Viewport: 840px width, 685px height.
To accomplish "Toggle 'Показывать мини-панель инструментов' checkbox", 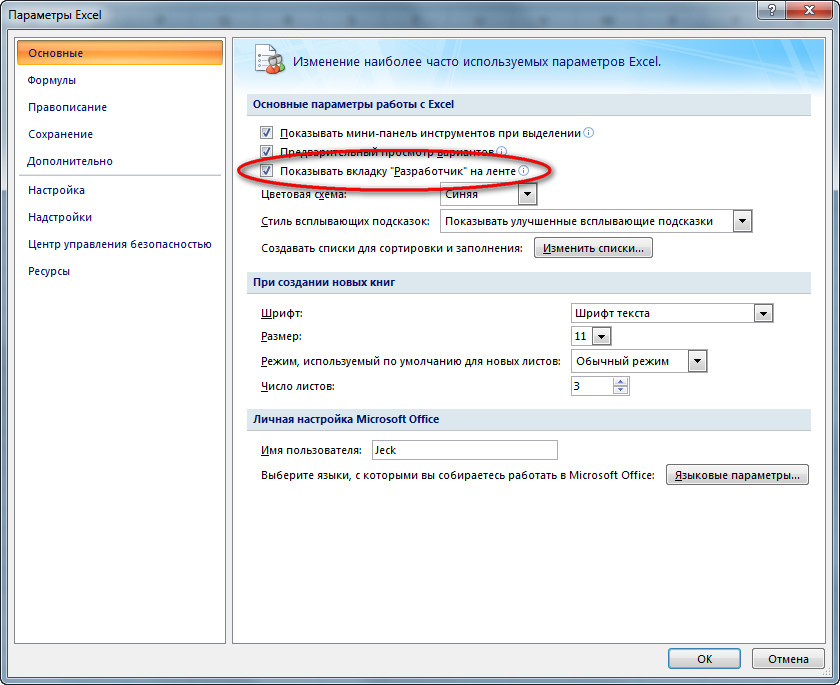I will tap(267, 132).
